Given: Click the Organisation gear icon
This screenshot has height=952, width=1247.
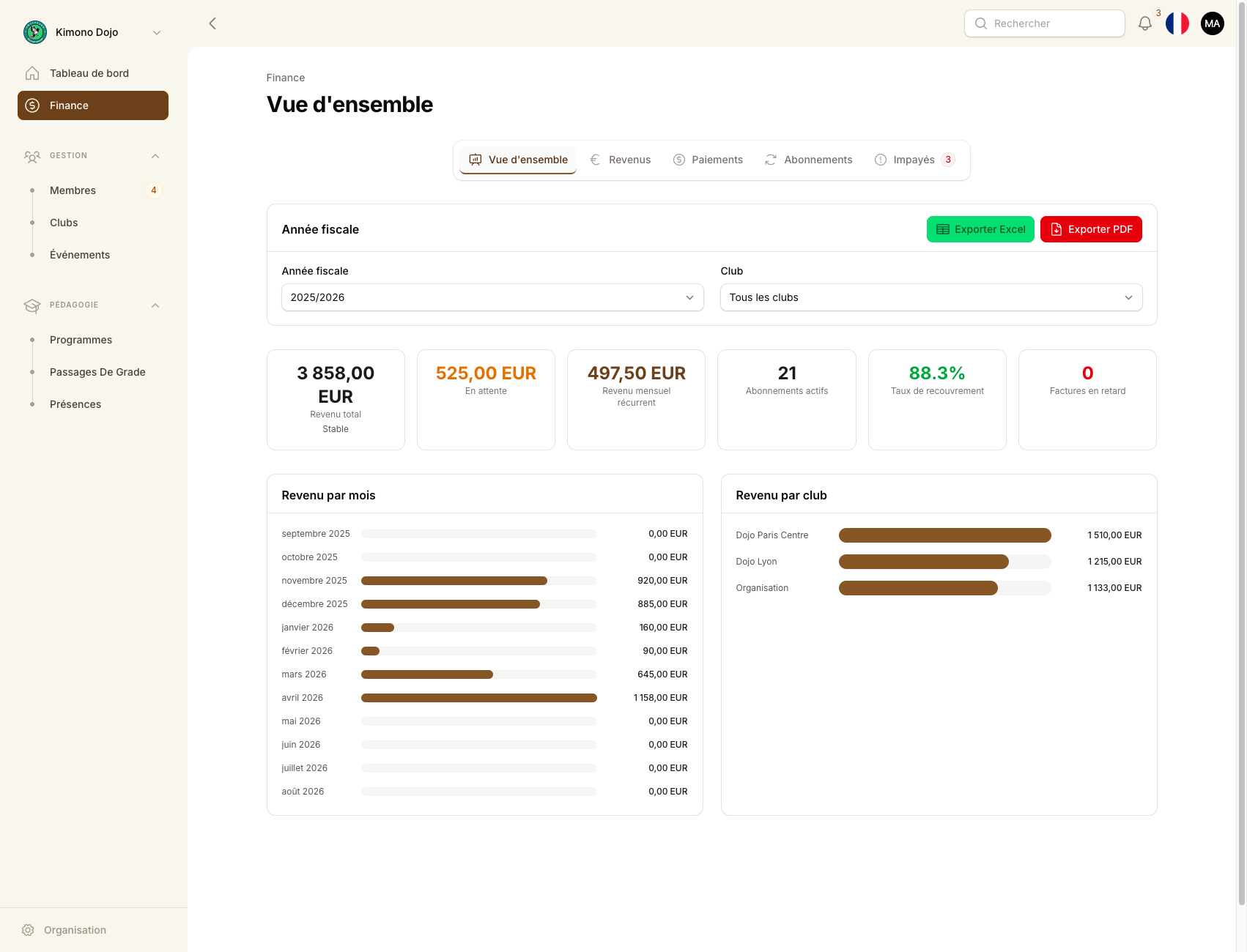Looking at the screenshot, I should pyautogui.click(x=28, y=930).
